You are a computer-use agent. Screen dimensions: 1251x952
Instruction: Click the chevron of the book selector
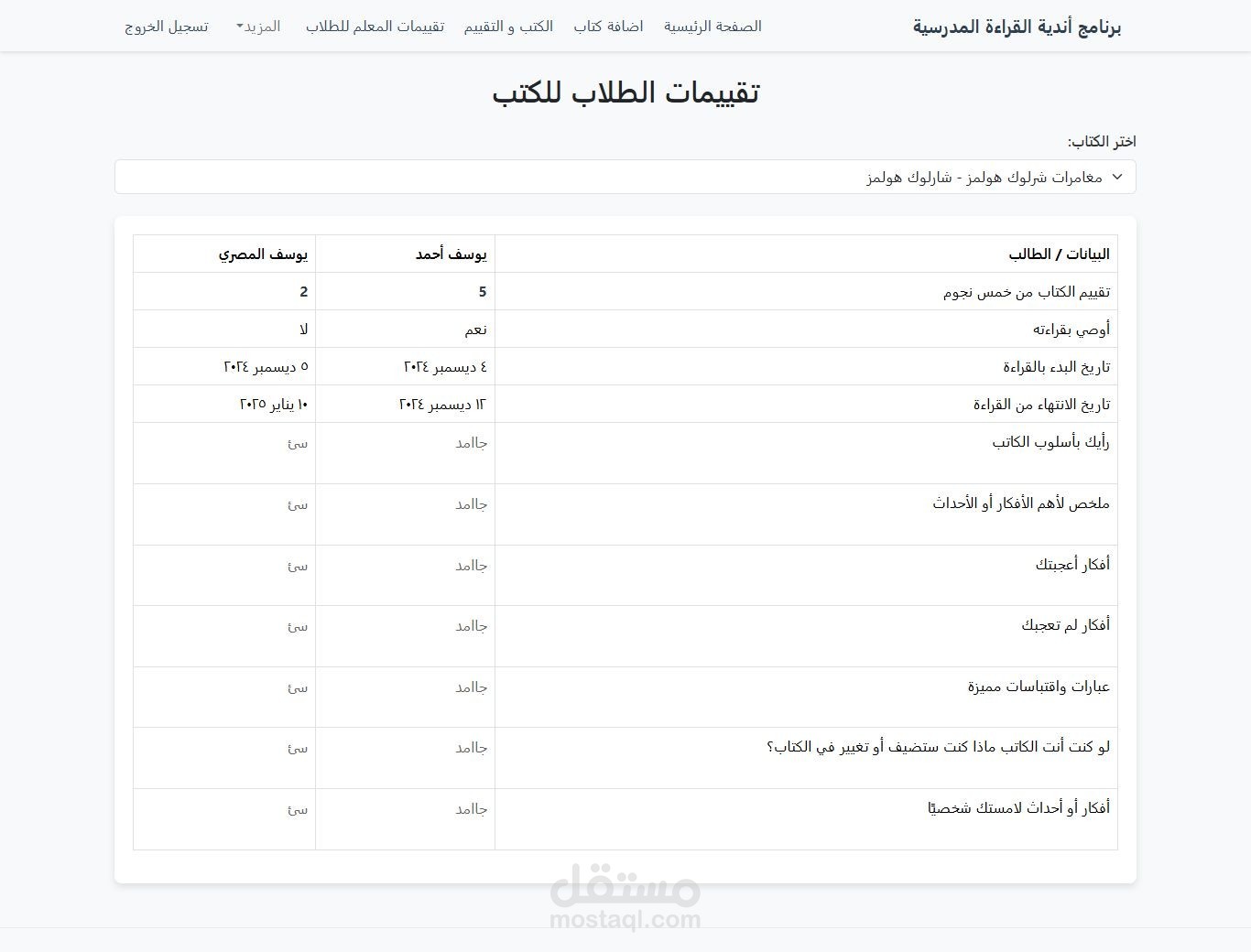coord(1117,177)
